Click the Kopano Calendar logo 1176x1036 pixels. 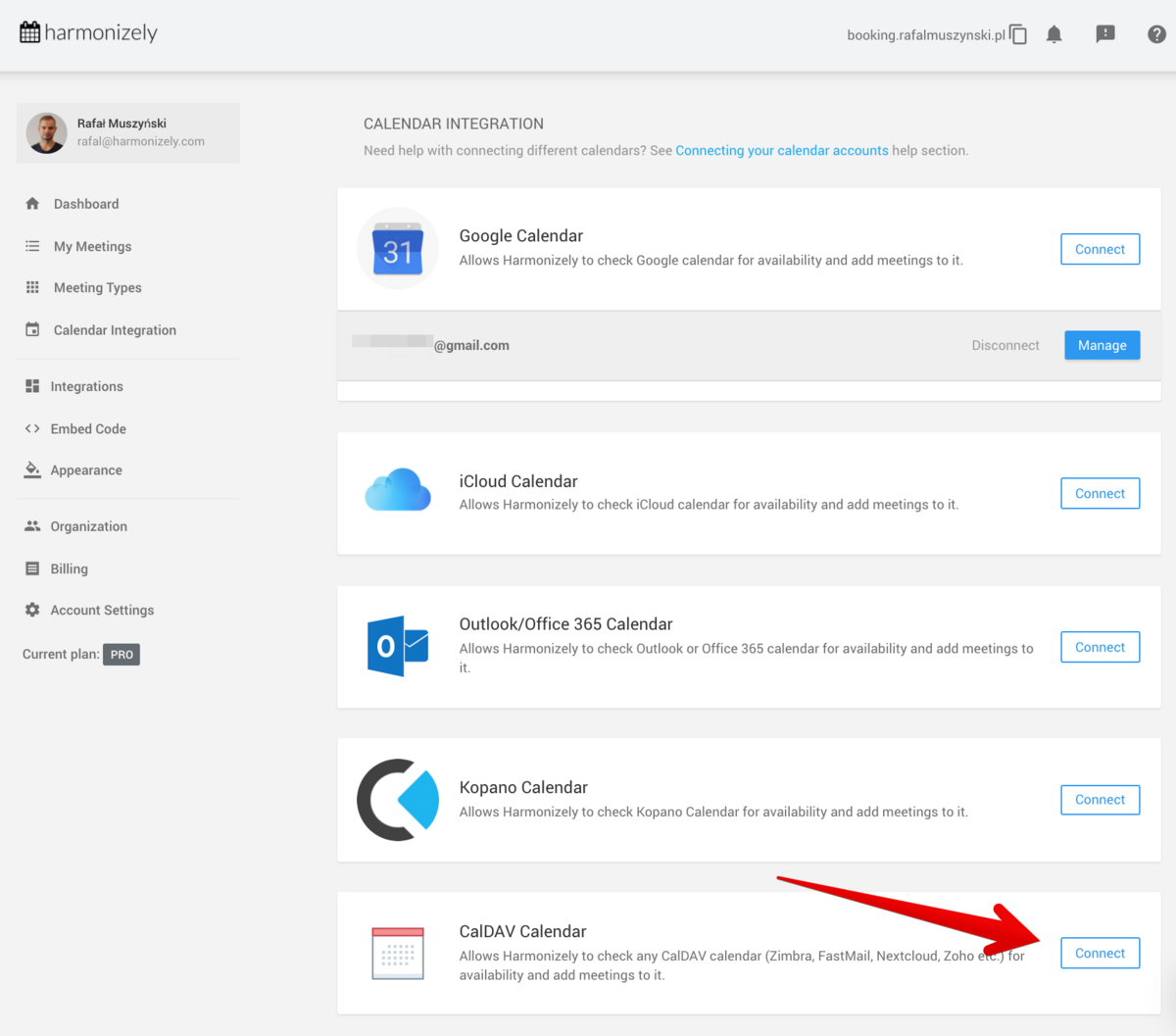398,800
